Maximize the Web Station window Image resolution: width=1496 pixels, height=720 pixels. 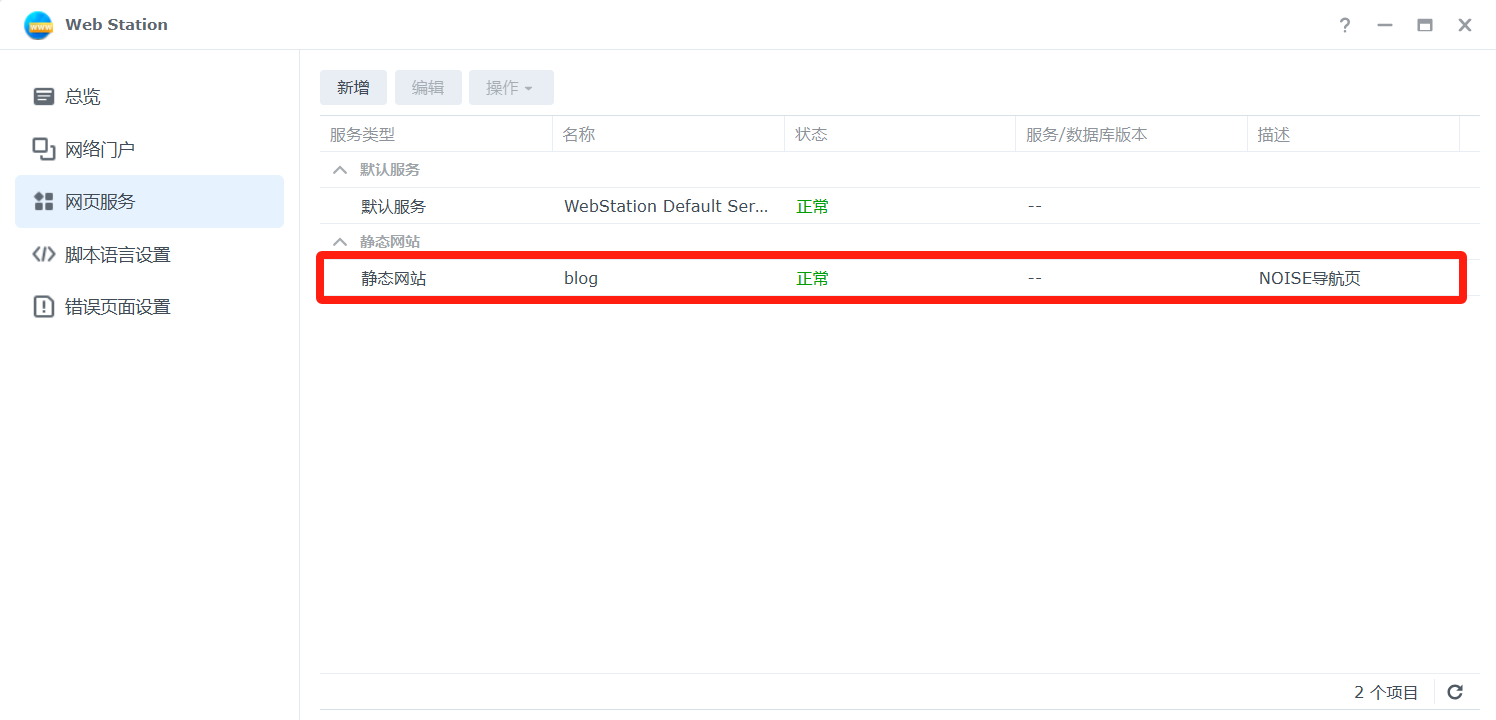[x=1425, y=25]
